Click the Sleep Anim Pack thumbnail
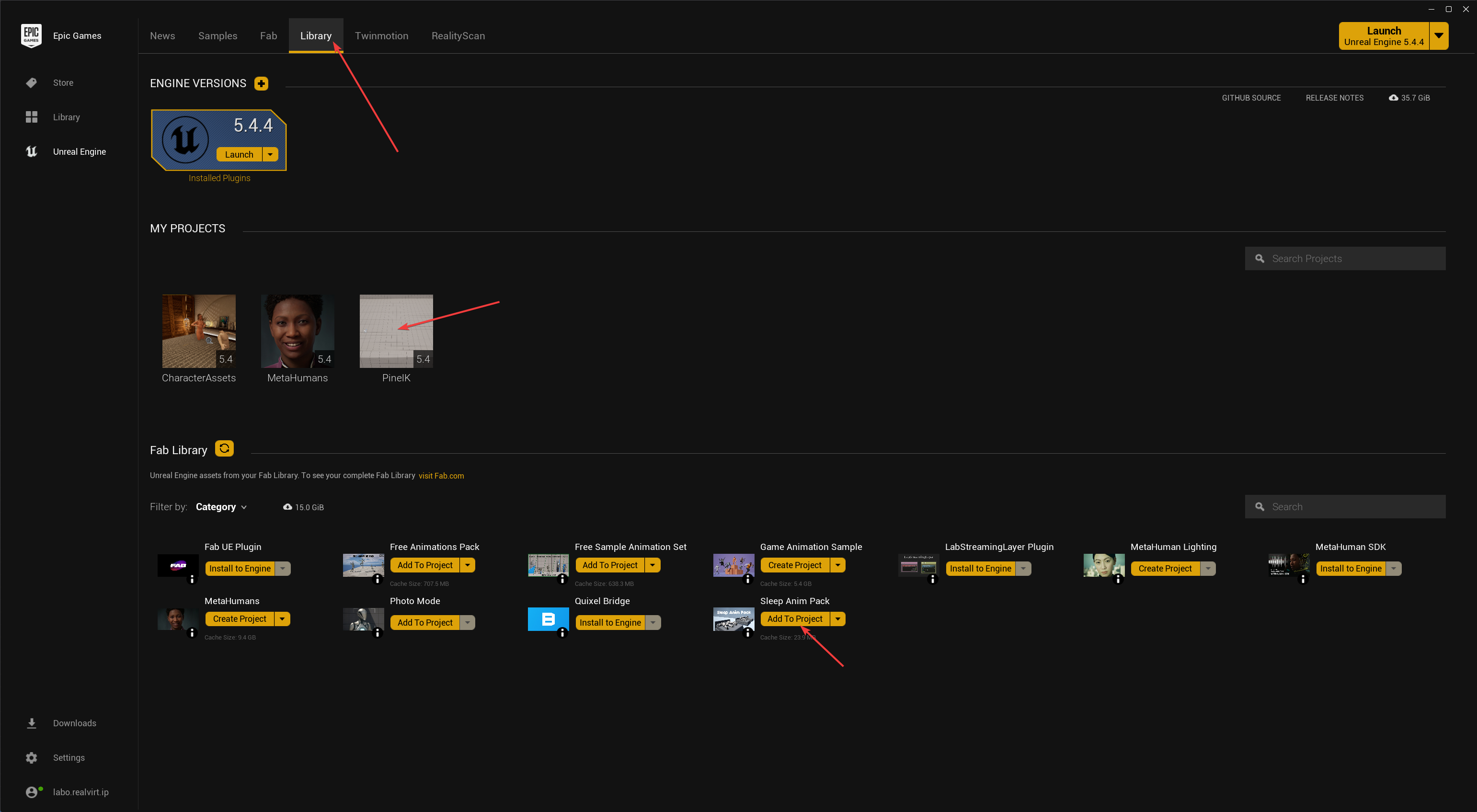This screenshot has height=812, width=1477. 733,619
